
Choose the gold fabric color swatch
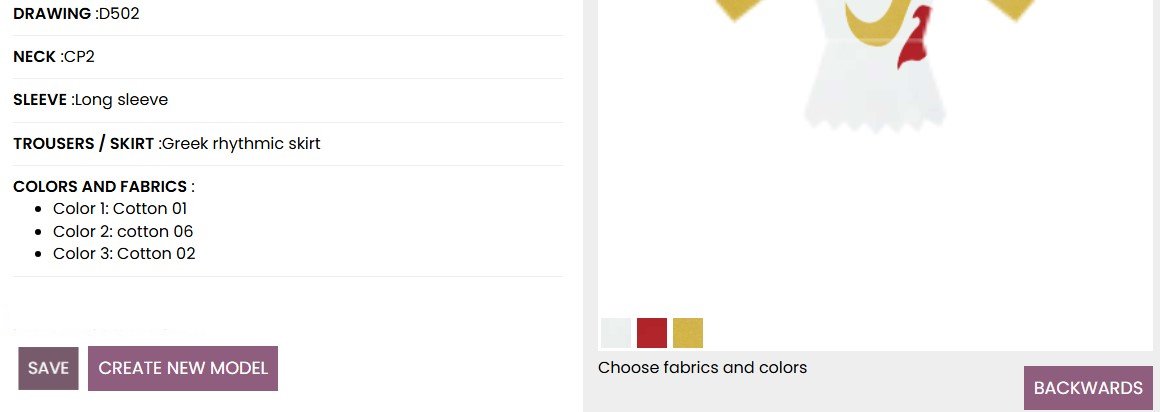pos(688,332)
